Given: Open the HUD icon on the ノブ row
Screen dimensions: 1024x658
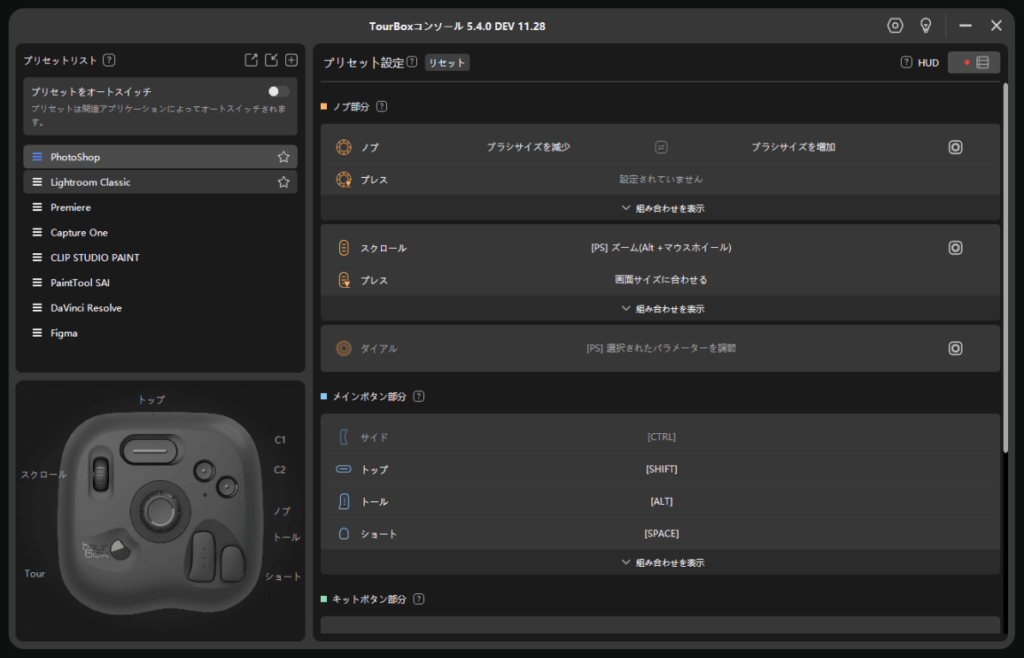Looking at the screenshot, I should pos(955,148).
